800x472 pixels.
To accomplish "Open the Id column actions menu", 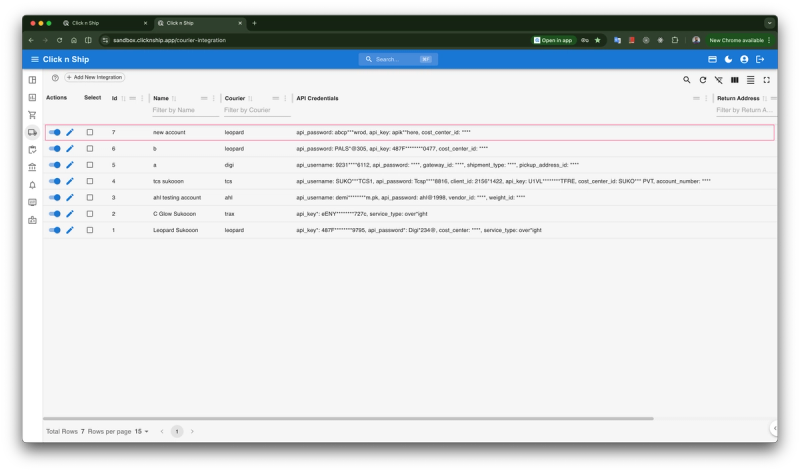I will [142, 98].
